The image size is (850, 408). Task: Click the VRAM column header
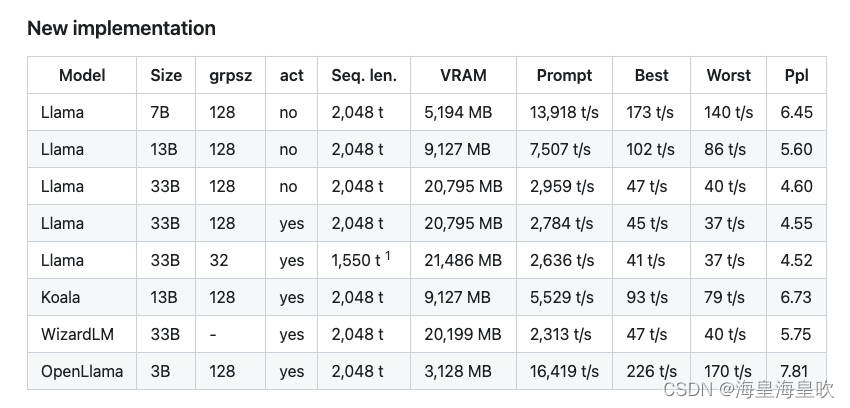(x=463, y=75)
